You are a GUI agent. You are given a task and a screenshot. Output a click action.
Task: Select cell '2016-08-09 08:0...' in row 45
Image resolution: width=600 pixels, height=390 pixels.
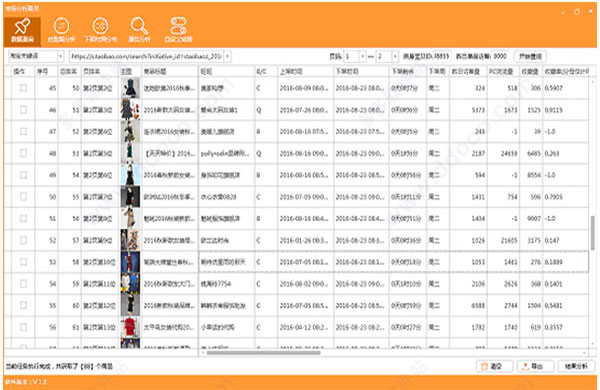304,88
